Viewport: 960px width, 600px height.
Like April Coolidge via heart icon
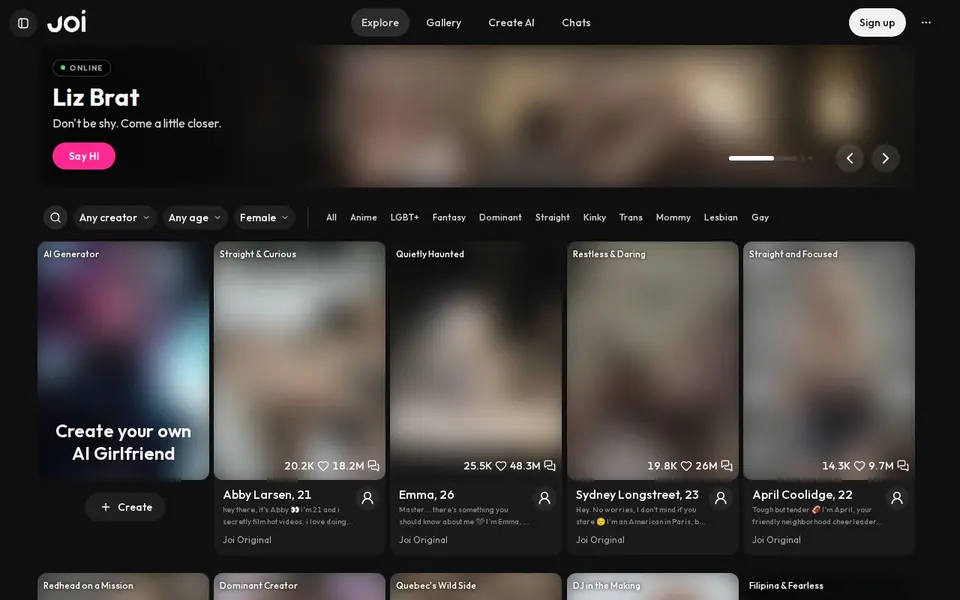[x=860, y=466]
